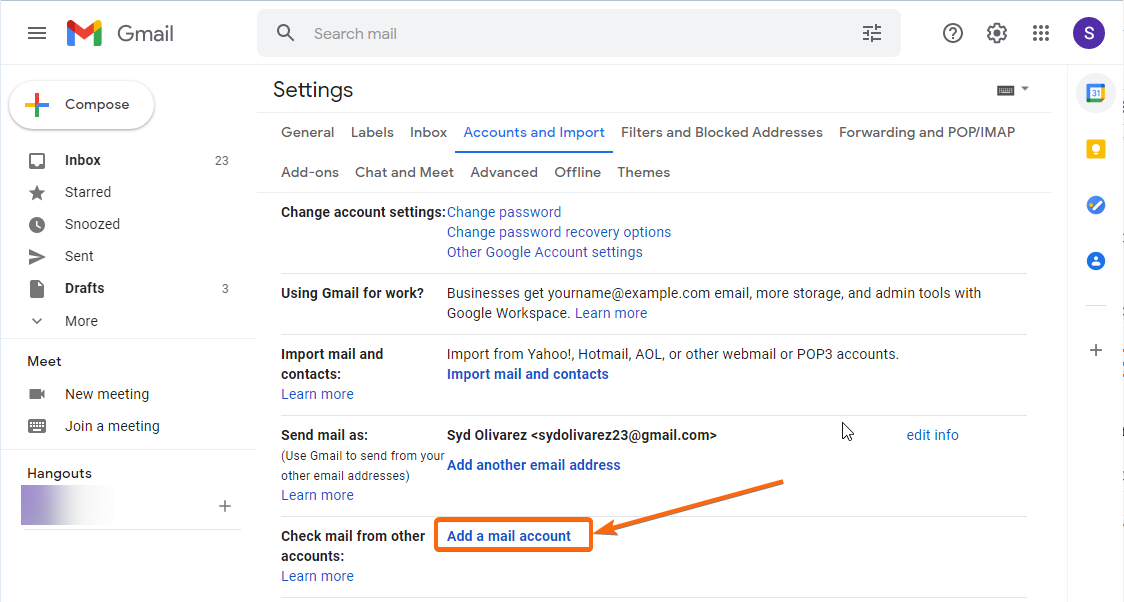Switch to Forwarding and POP/IMAP tab

927,133
